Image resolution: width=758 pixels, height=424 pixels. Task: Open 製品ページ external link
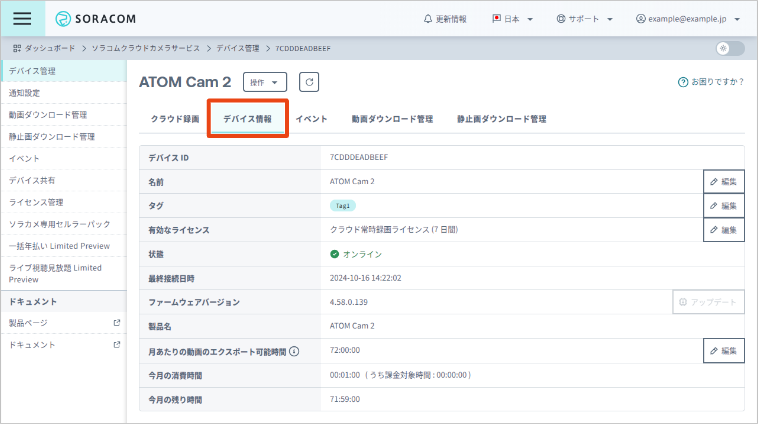(x=63, y=323)
